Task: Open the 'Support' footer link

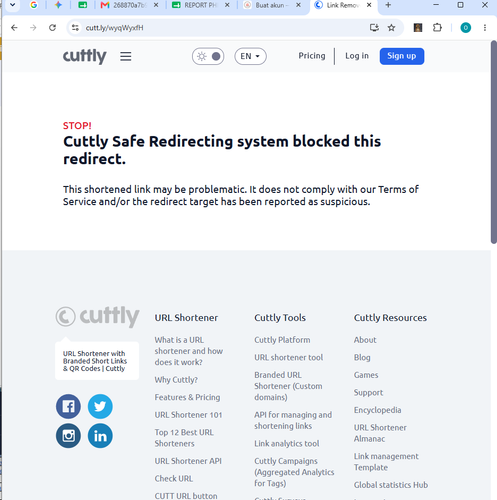Action: click(368, 393)
